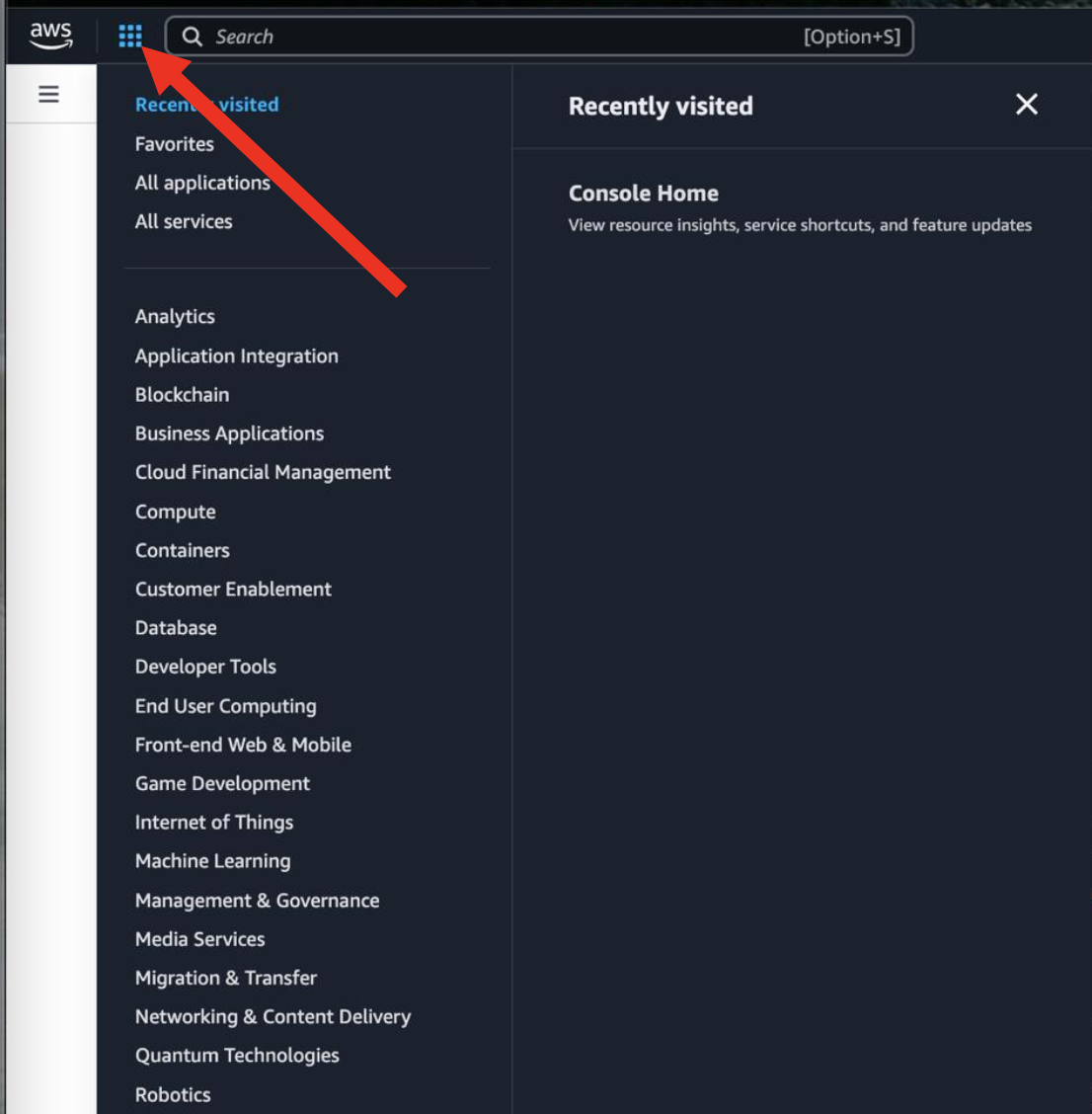
Task: Click the search magnifier icon
Action: (x=193, y=37)
